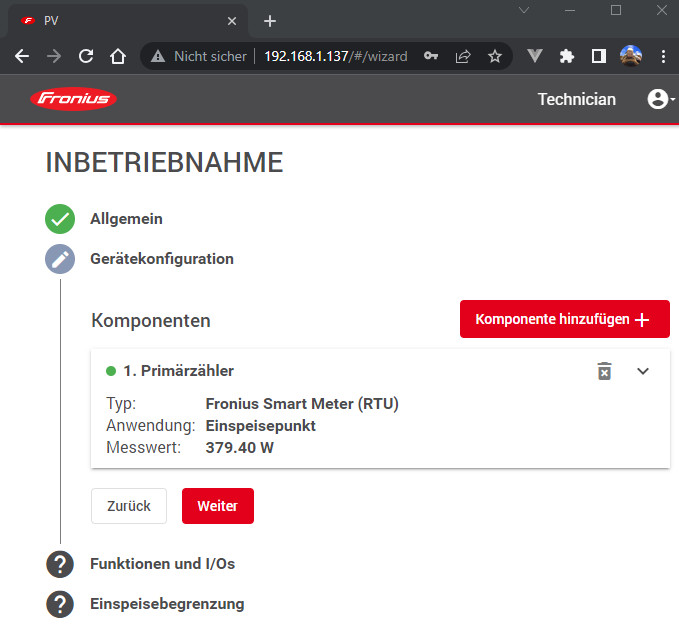
Task: Click the Gerätekonfiguration pencil step icon
Action: pyautogui.click(x=60, y=259)
